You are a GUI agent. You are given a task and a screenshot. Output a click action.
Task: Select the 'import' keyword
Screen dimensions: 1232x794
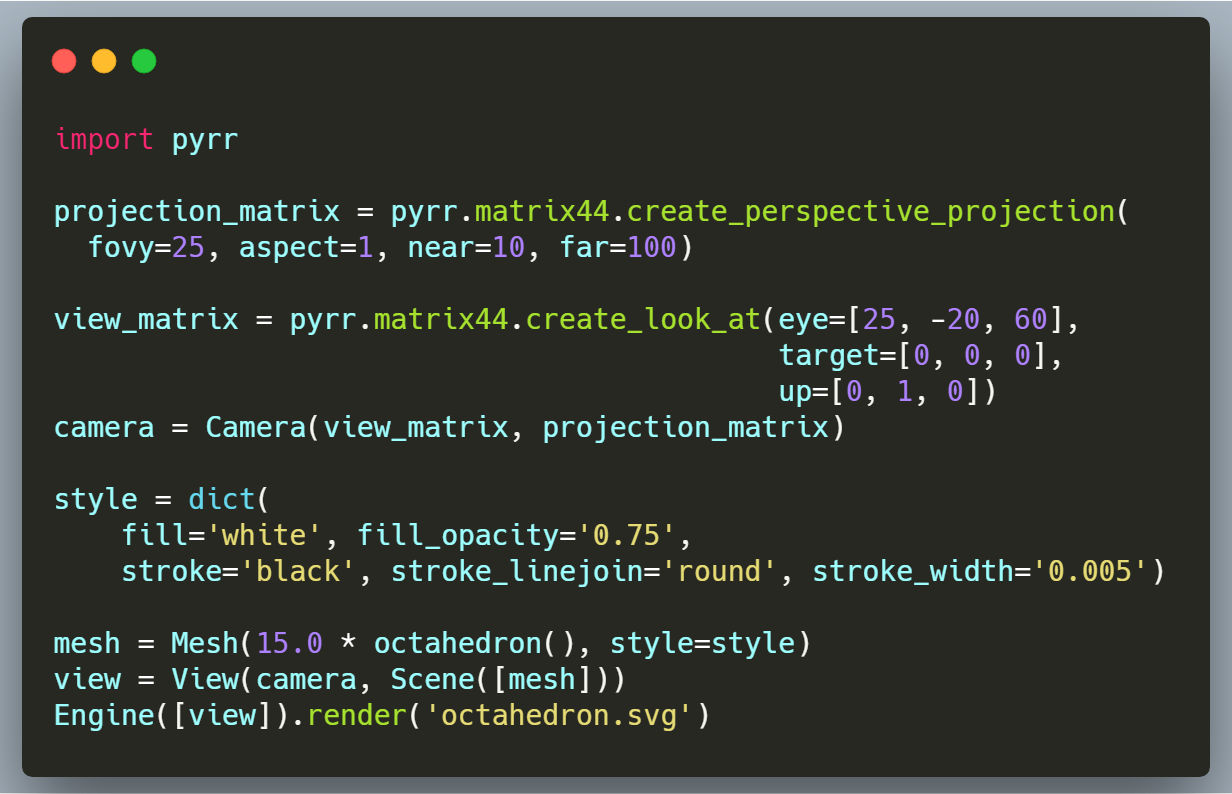coord(105,139)
